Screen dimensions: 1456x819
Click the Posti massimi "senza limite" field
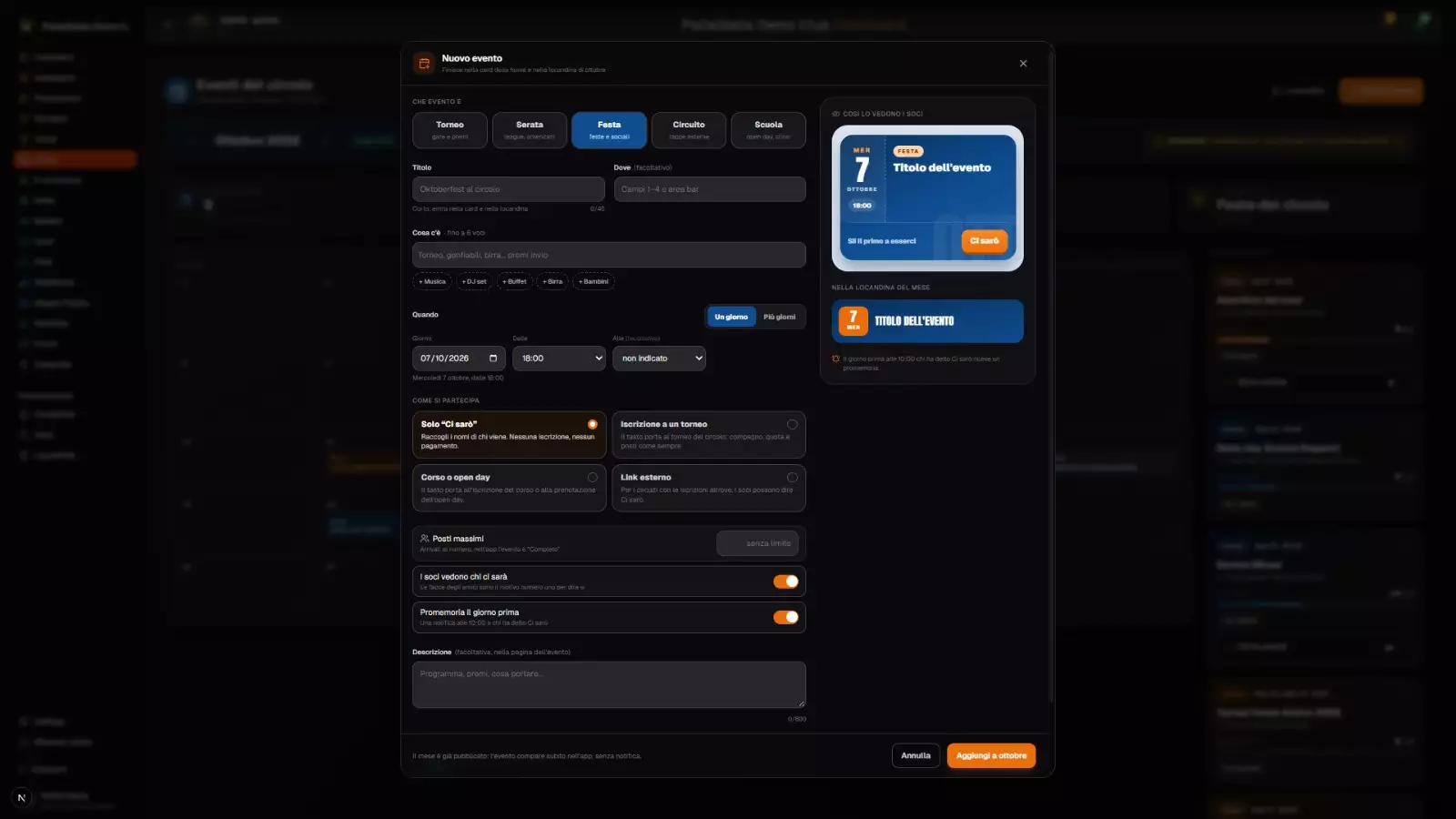coord(757,543)
